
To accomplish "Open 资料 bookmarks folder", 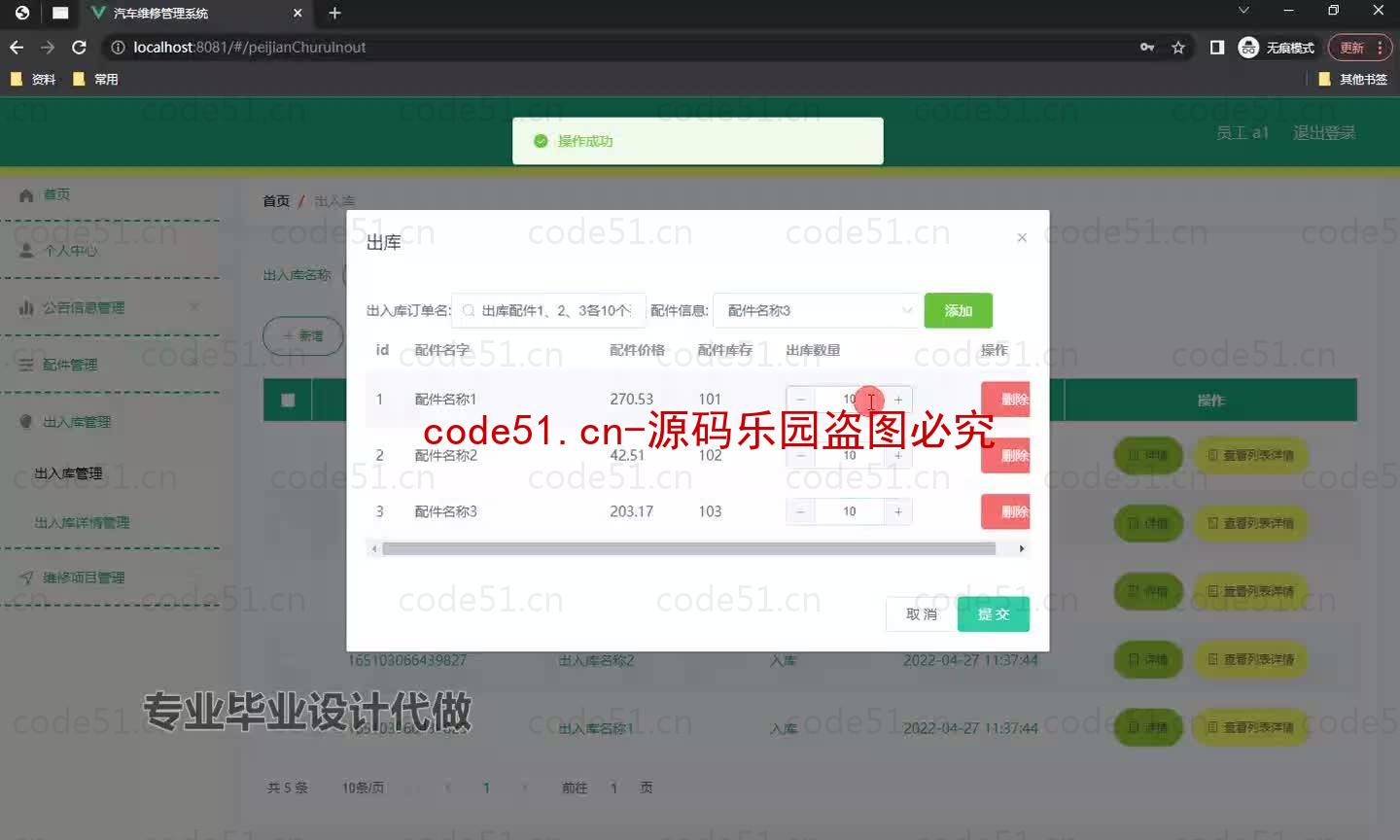I will coord(33,79).
